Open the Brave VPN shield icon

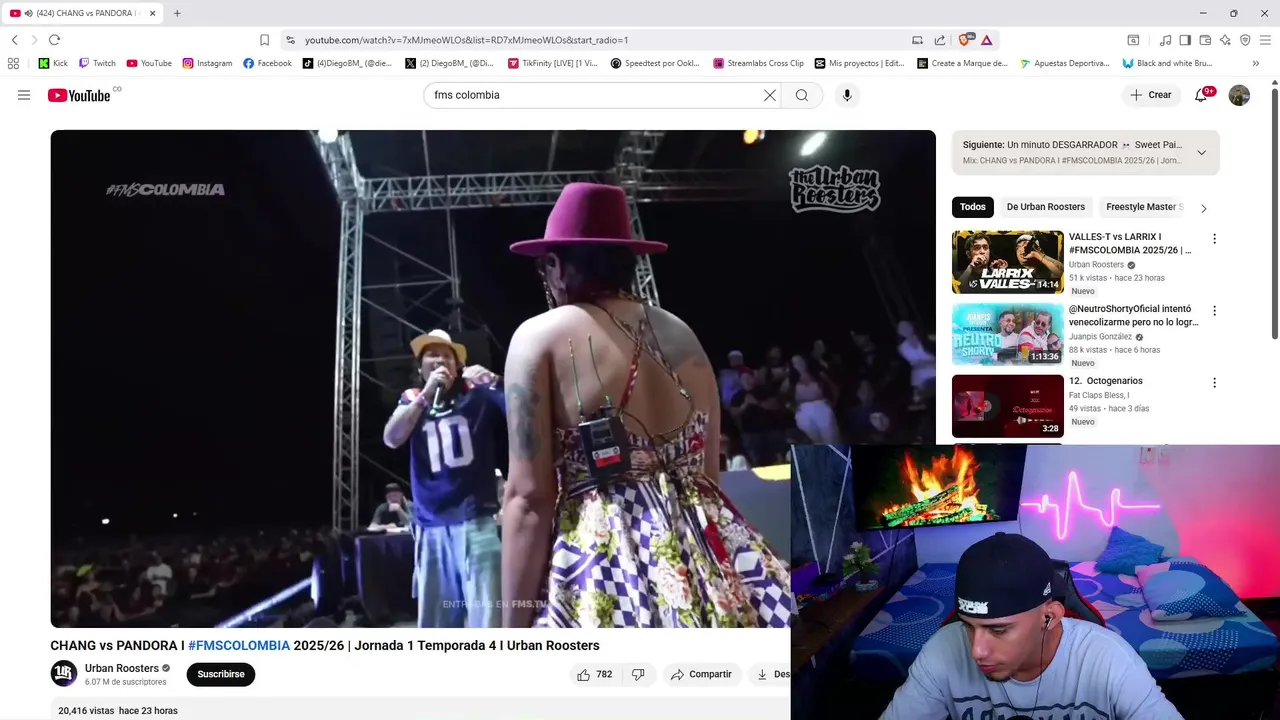coord(1245,40)
